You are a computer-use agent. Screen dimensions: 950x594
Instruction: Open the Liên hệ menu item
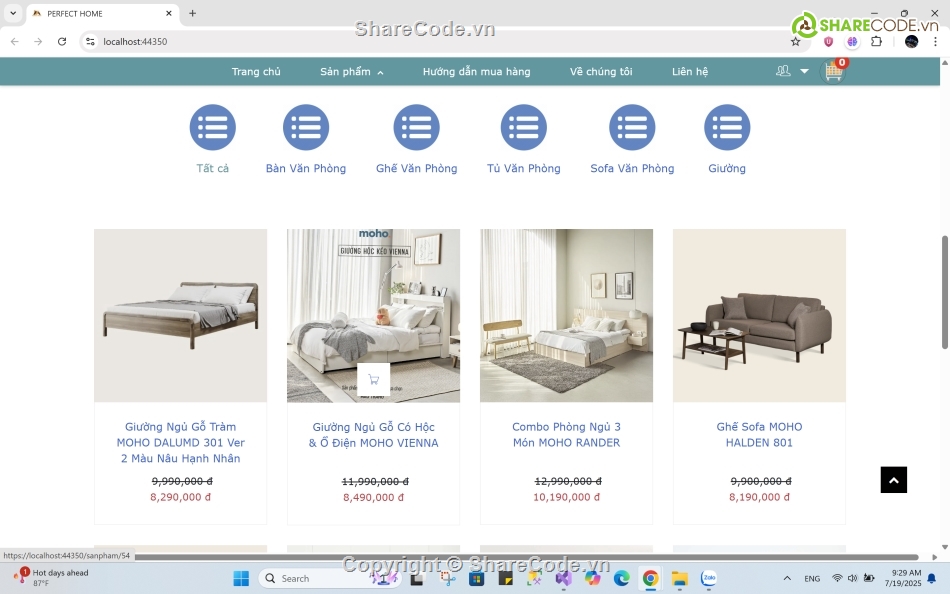(689, 72)
